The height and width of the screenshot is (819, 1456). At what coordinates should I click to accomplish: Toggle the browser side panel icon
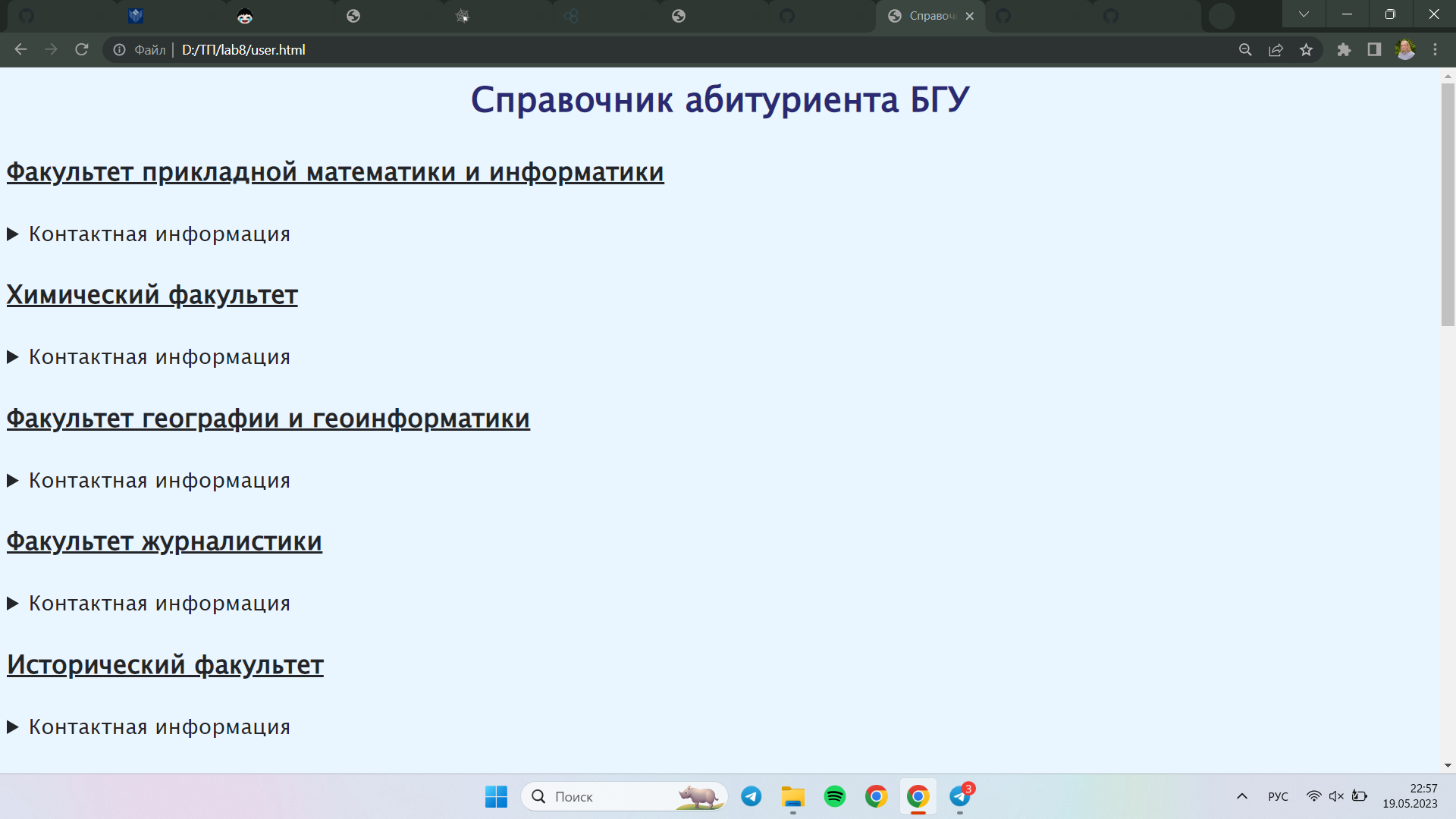point(1374,49)
